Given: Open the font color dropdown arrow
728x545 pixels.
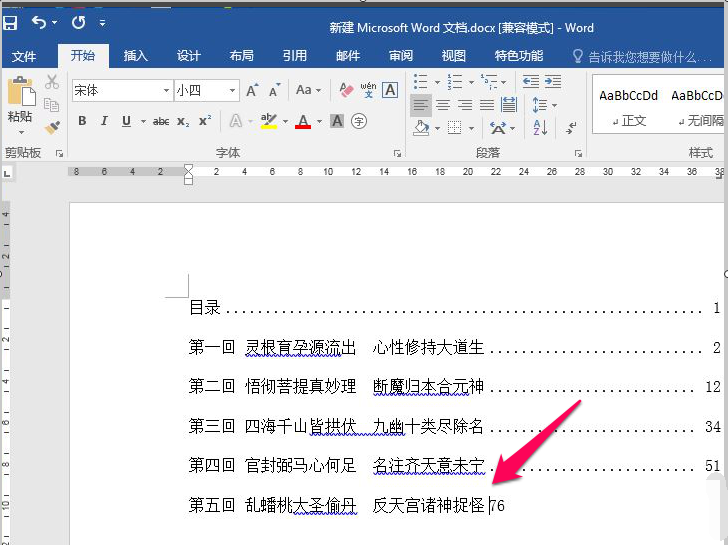Looking at the screenshot, I should 319,122.
